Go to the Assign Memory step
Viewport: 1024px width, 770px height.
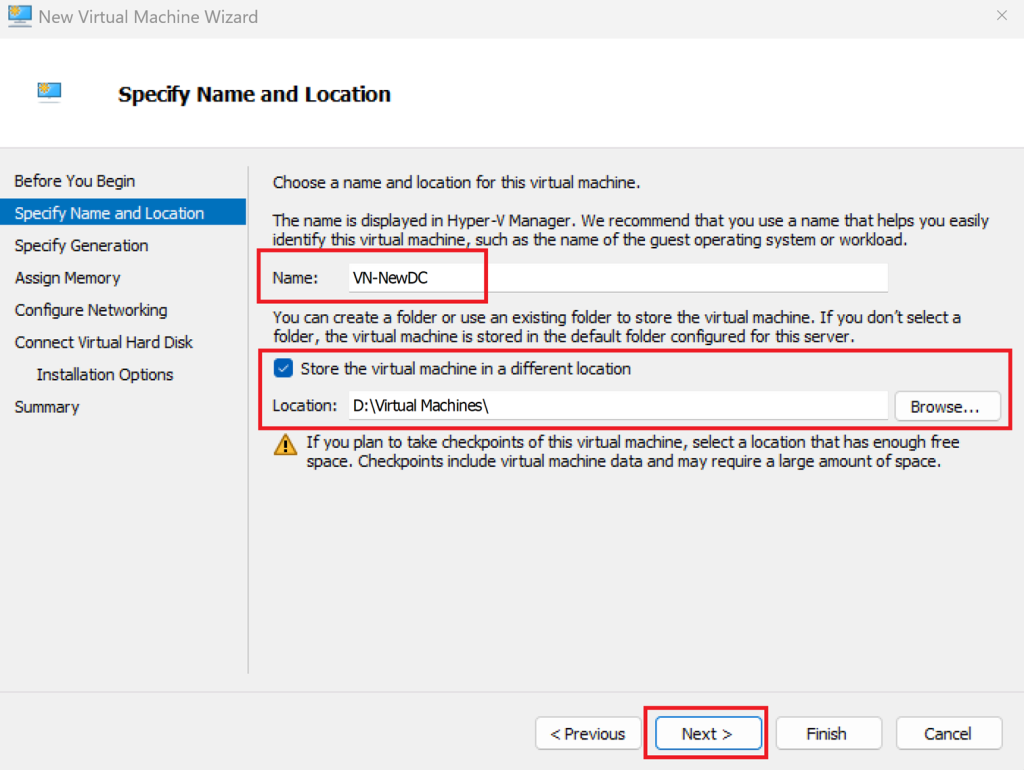67,278
